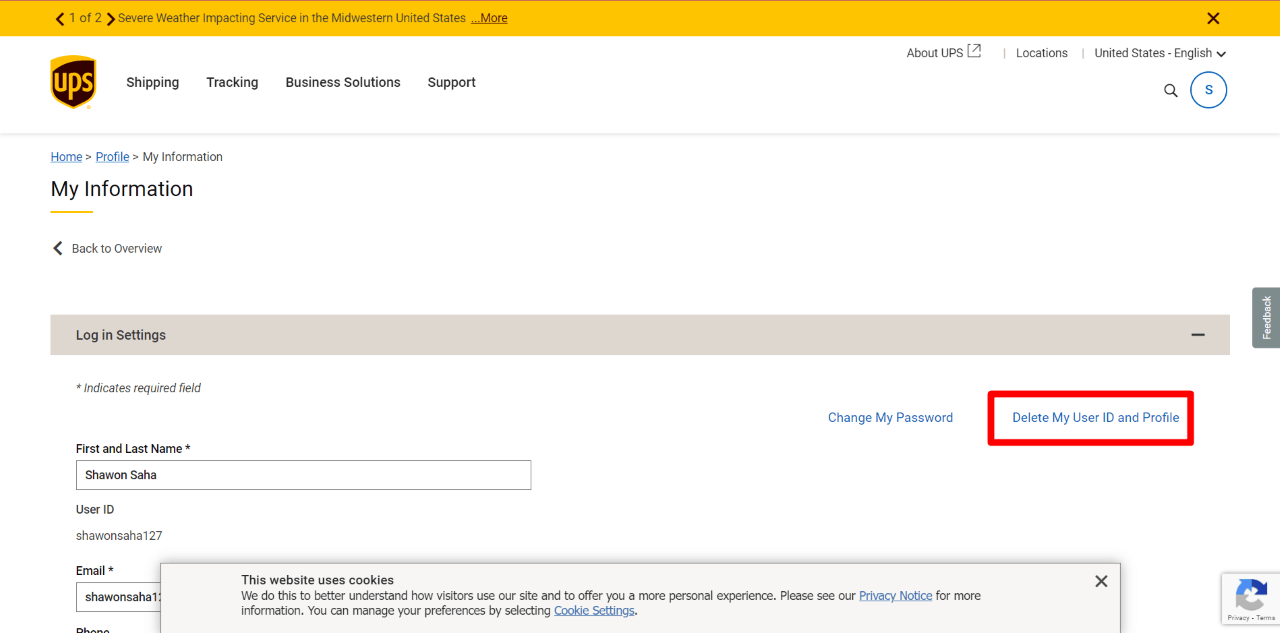Open the S user profile avatar
This screenshot has height=633, width=1280.
coord(1208,90)
